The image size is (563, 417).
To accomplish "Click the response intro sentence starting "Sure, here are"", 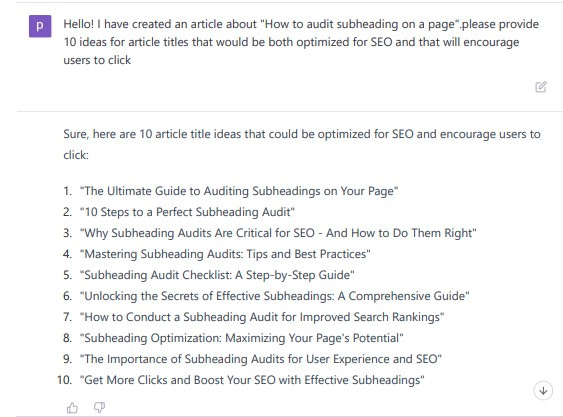I will coord(302,144).
